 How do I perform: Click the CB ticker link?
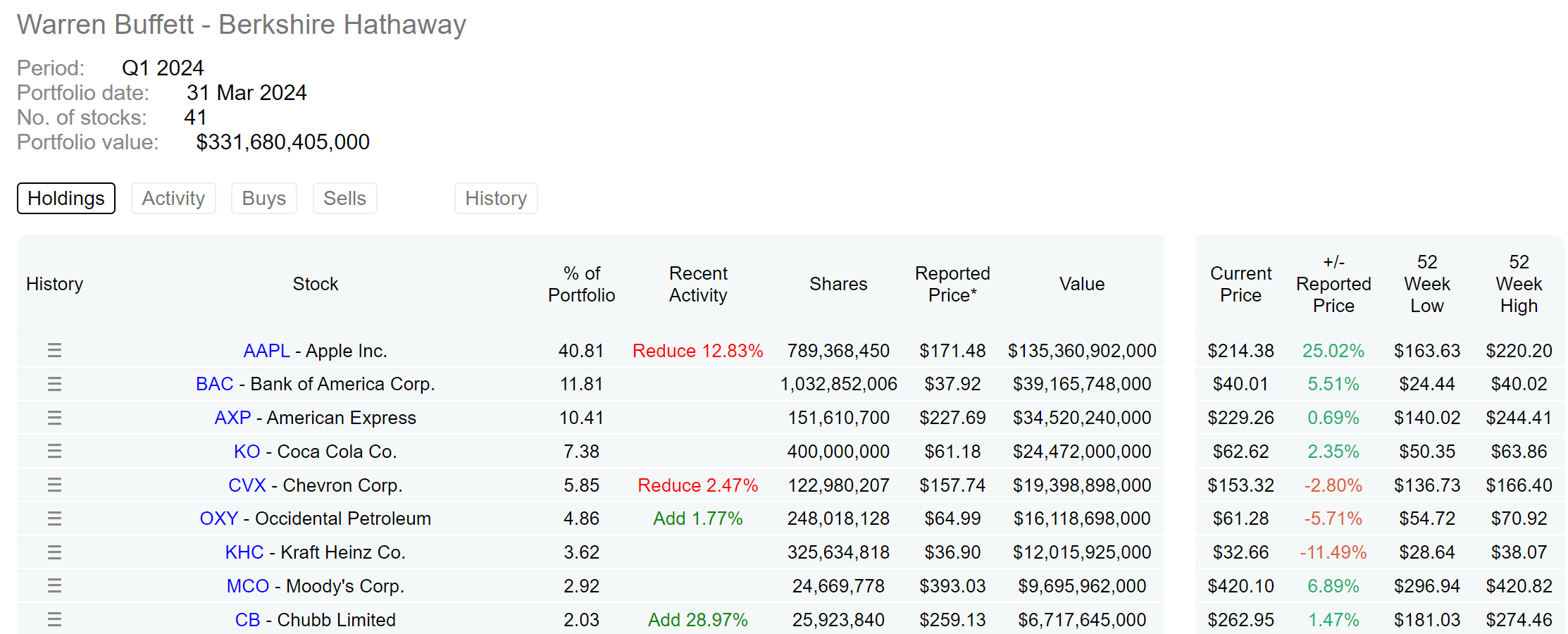pyautogui.click(x=247, y=619)
